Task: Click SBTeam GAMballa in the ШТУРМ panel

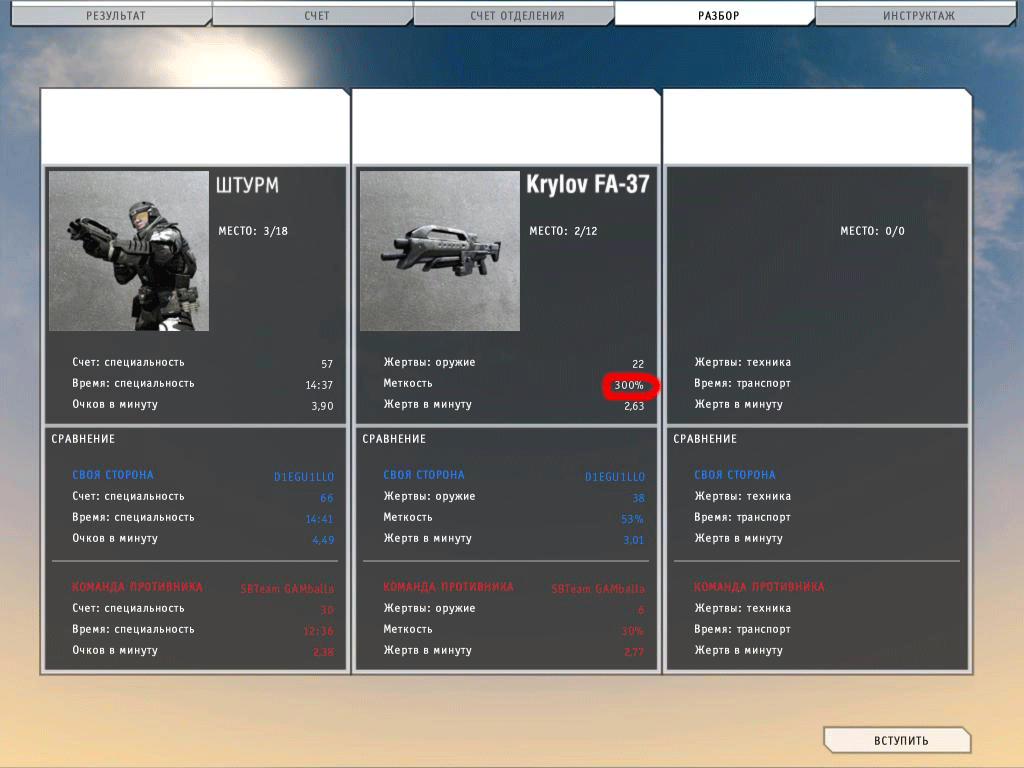Action: tap(287, 588)
